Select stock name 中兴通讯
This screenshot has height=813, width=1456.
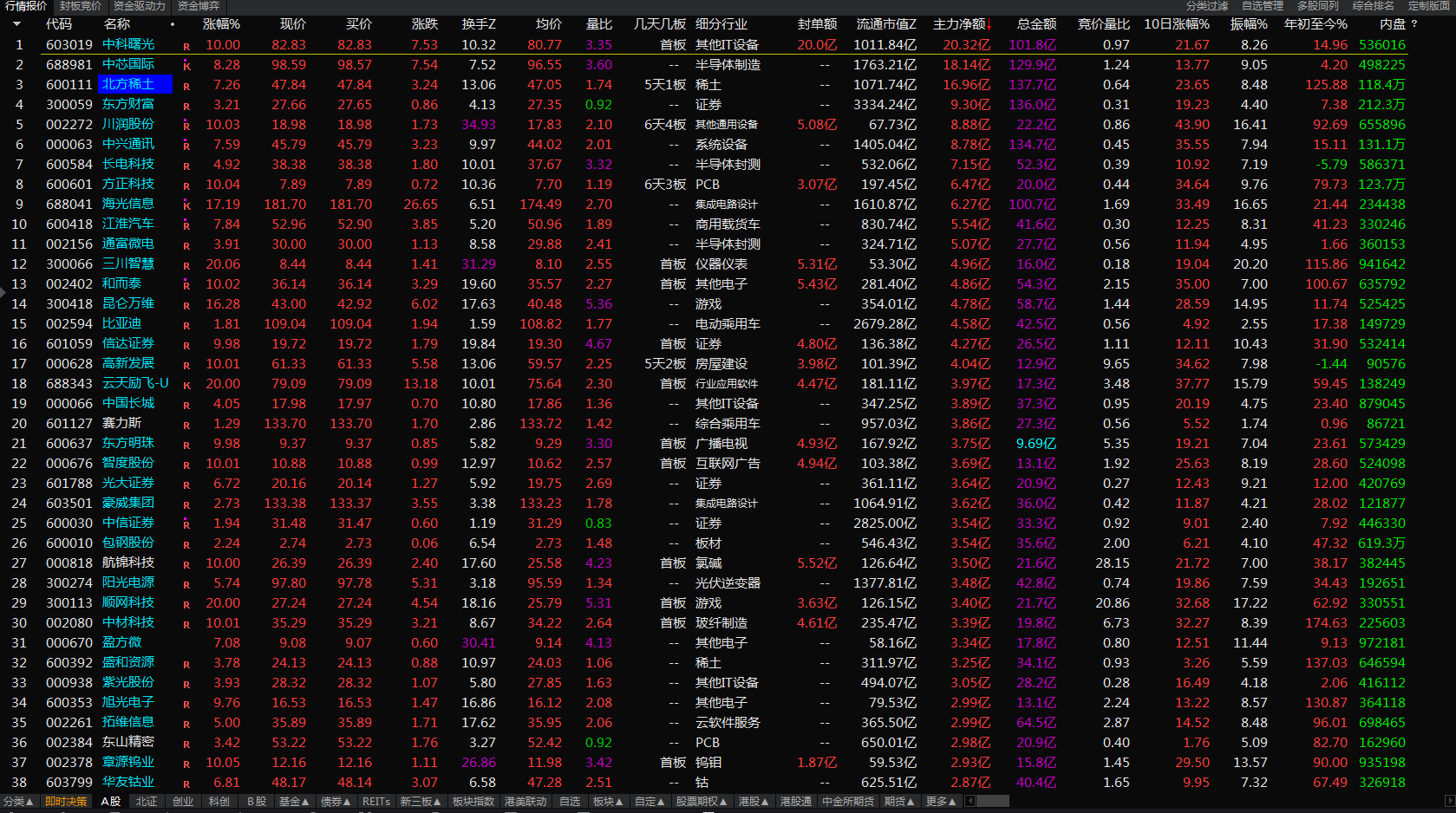[128, 144]
